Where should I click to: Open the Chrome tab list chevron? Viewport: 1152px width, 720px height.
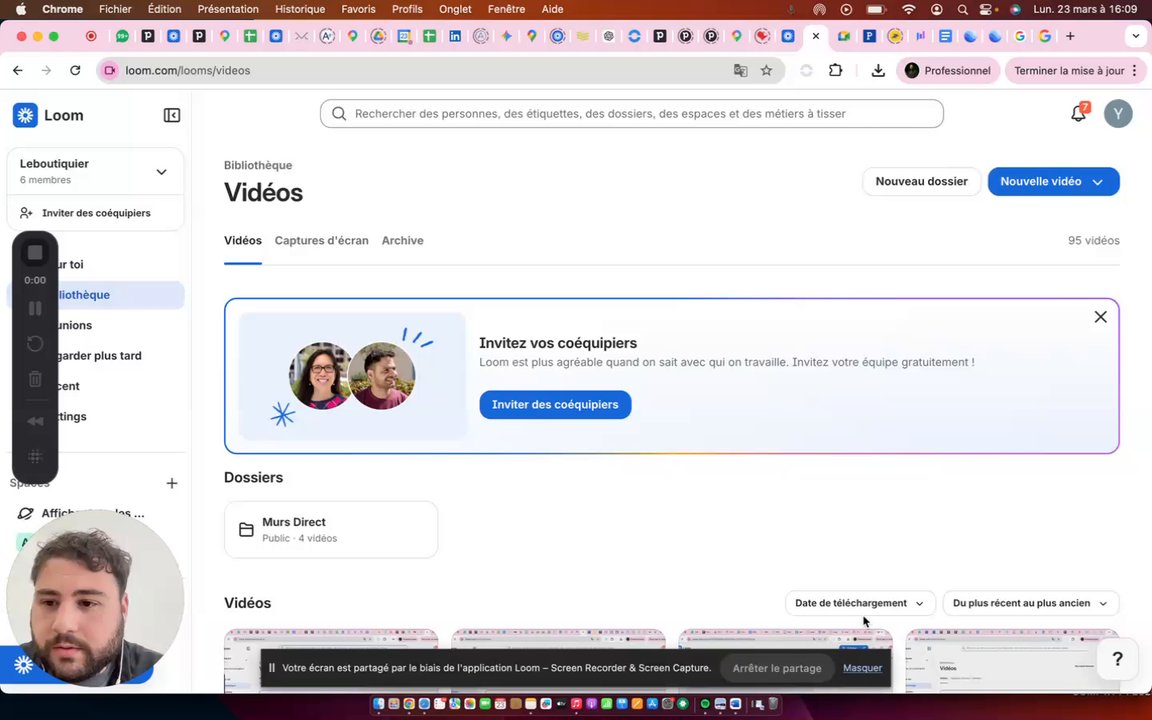click(x=1135, y=36)
